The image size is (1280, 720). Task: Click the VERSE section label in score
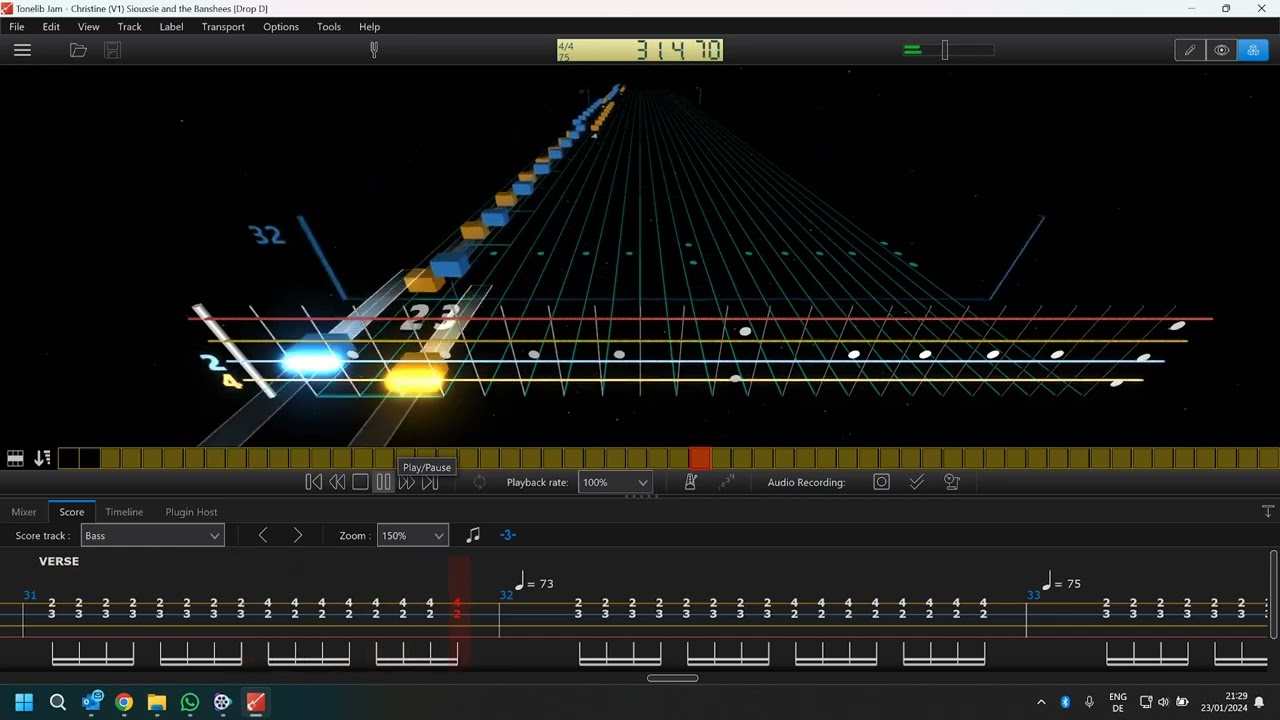tap(59, 561)
